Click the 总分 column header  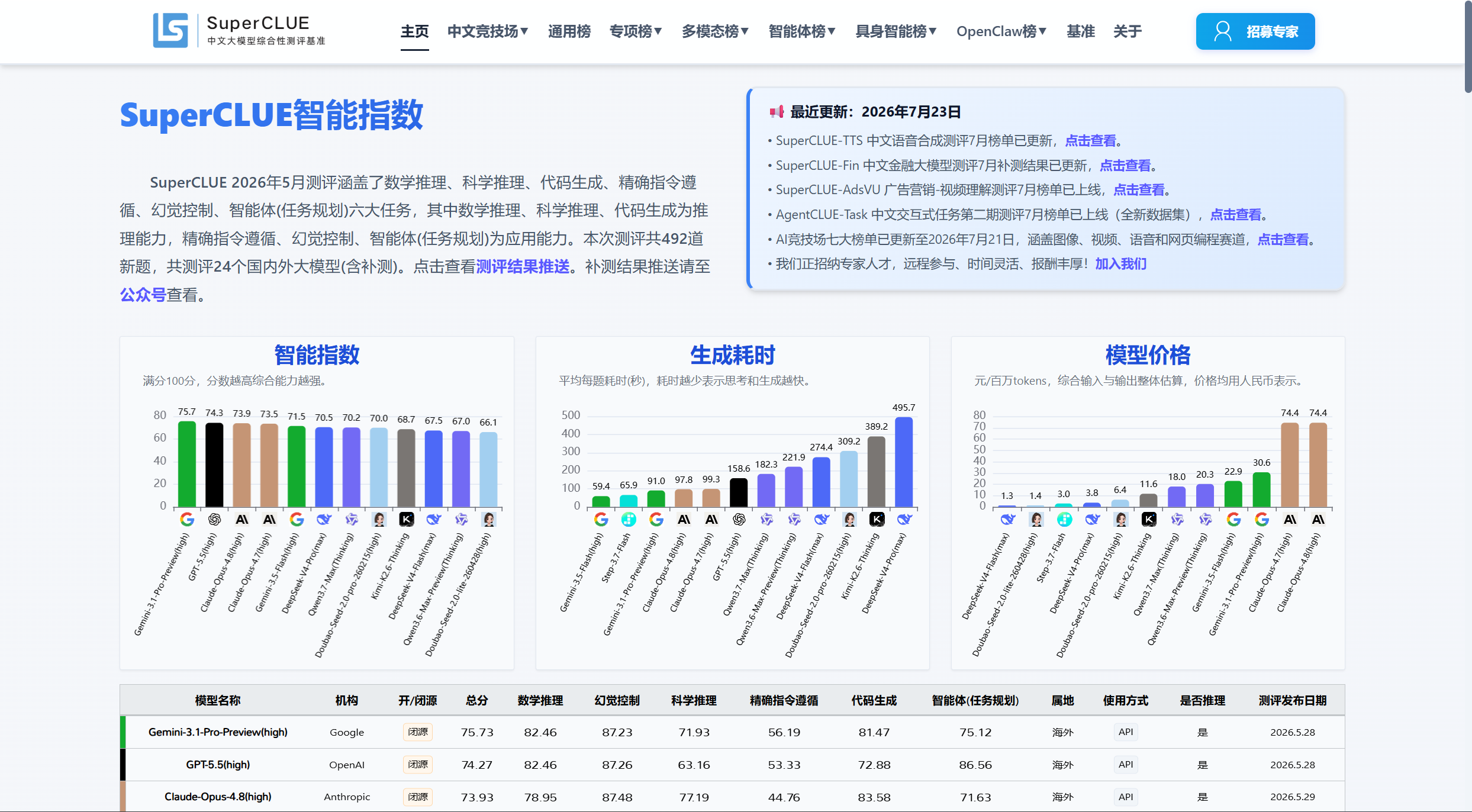477,701
